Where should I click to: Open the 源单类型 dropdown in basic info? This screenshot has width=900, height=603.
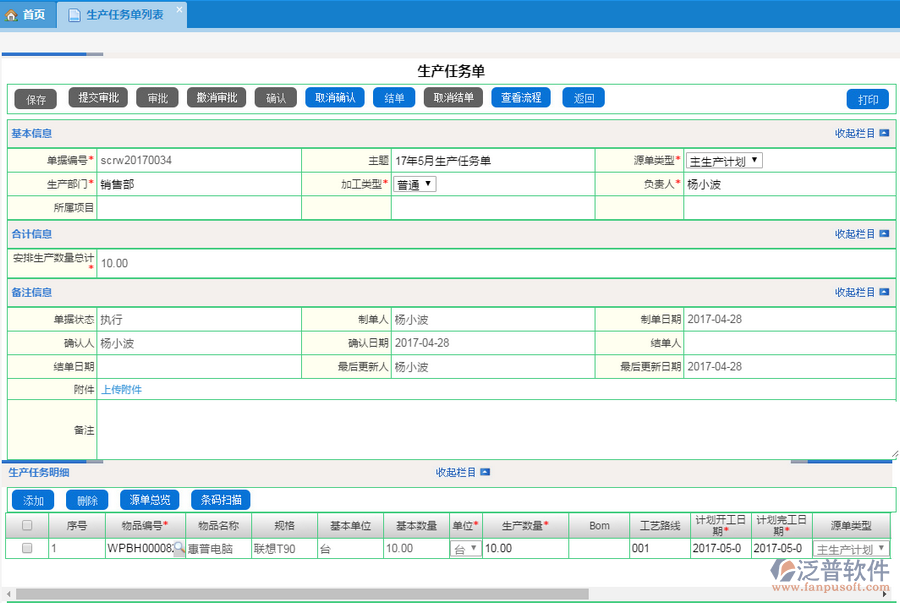pyautogui.click(x=724, y=160)
